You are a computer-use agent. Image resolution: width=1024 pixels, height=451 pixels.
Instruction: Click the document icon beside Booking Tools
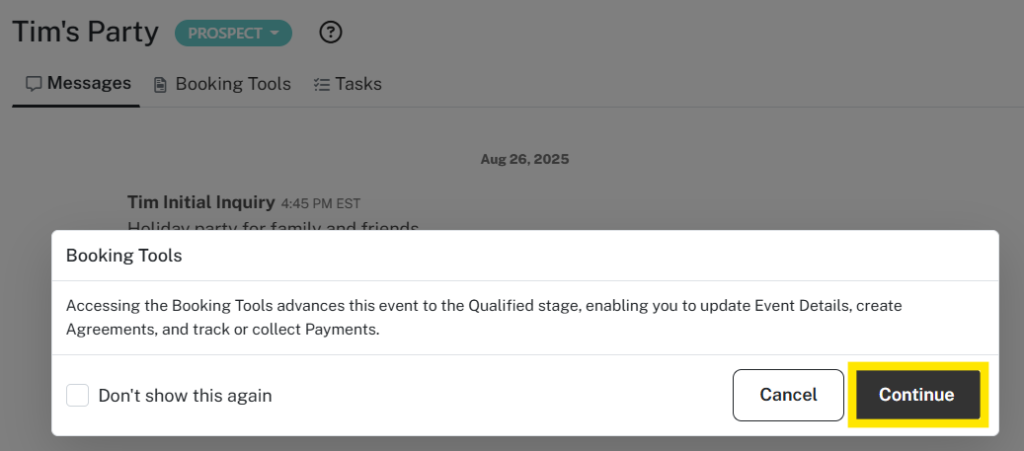[160, 85]
